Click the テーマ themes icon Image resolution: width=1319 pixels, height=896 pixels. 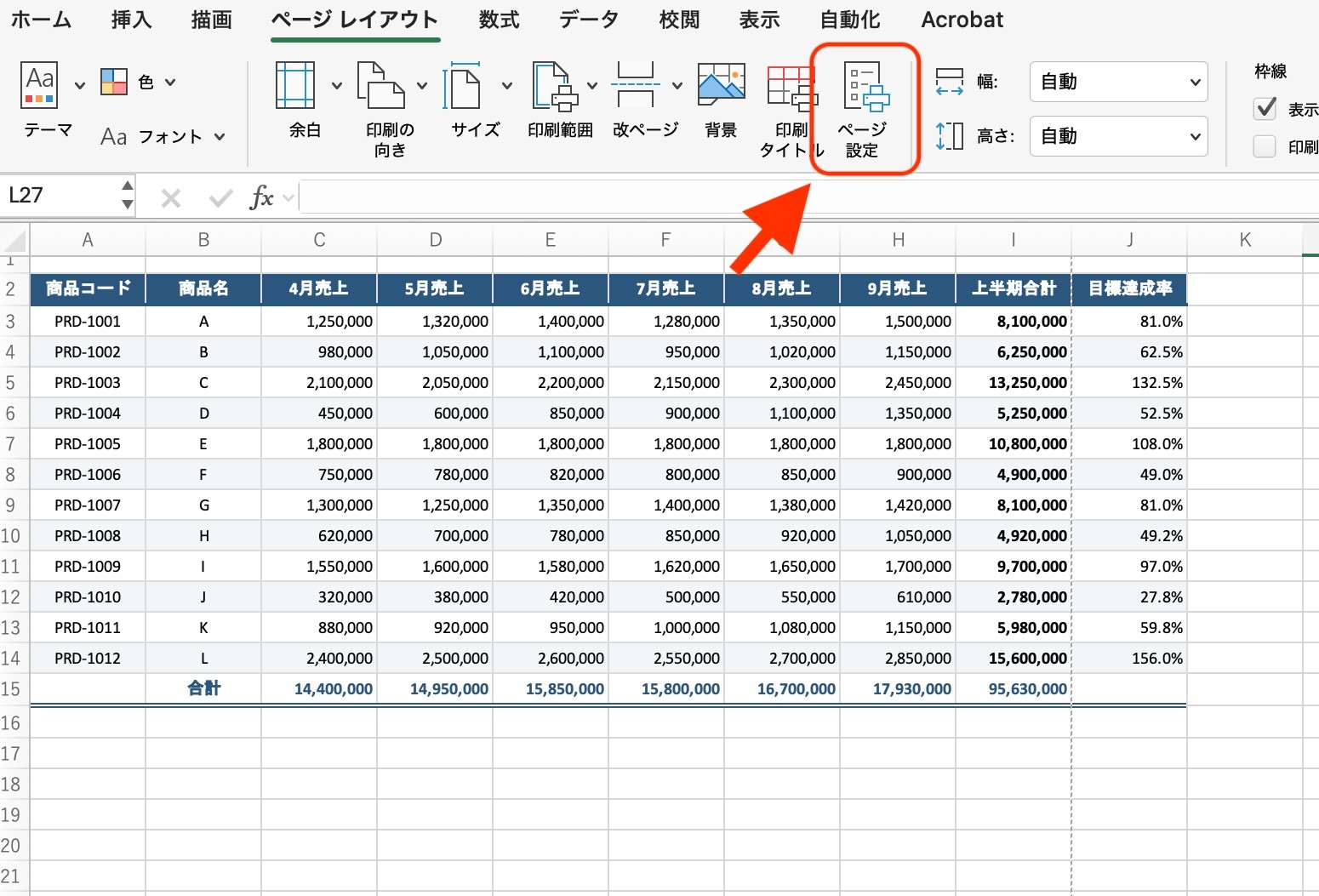click(39, 85)
